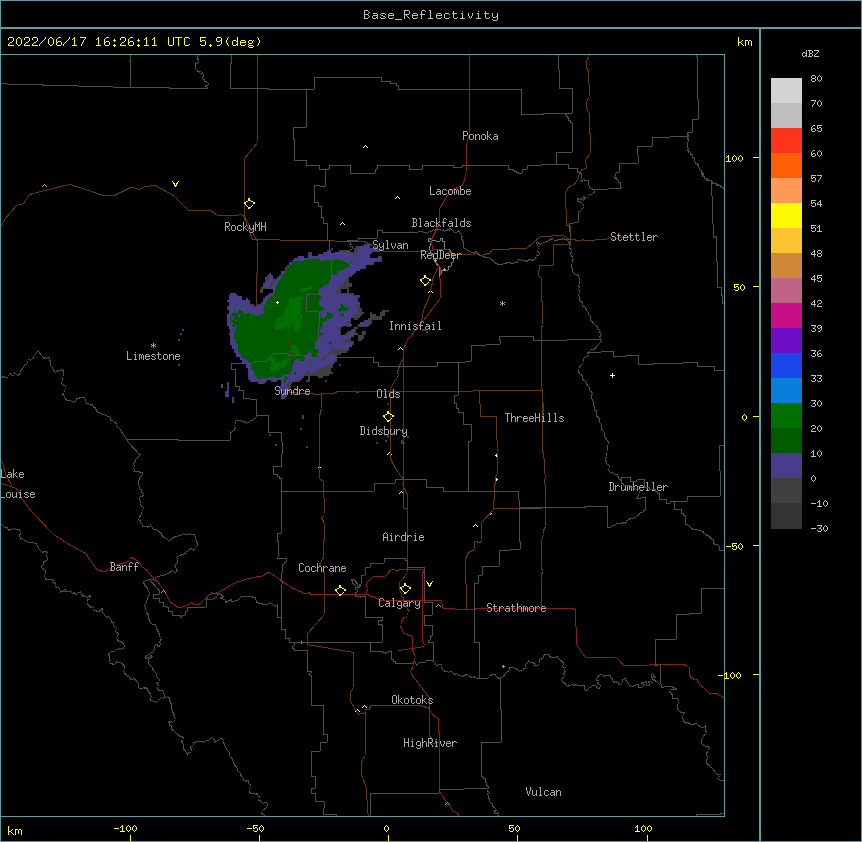Click the Lacombe city label
The height and width of the screenshot is (842, 862).
click(x=450, y=191)
